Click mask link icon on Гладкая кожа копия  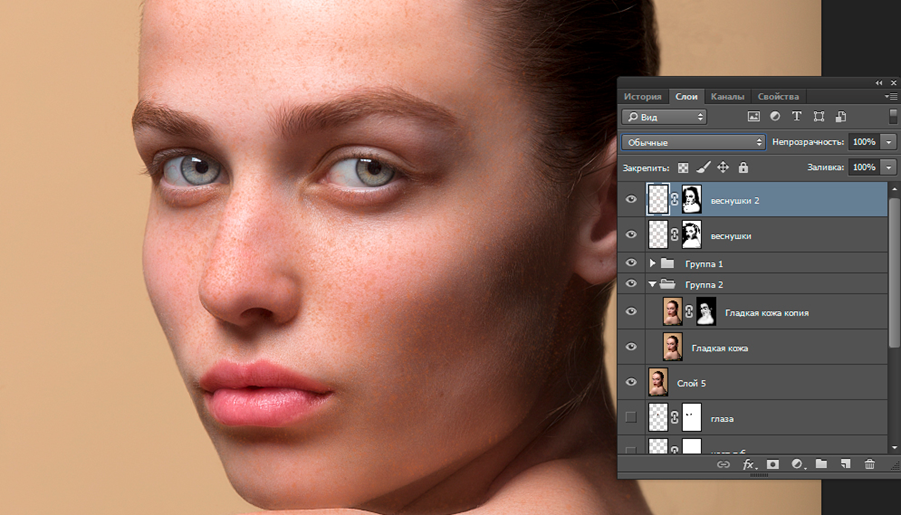[689, 312]
